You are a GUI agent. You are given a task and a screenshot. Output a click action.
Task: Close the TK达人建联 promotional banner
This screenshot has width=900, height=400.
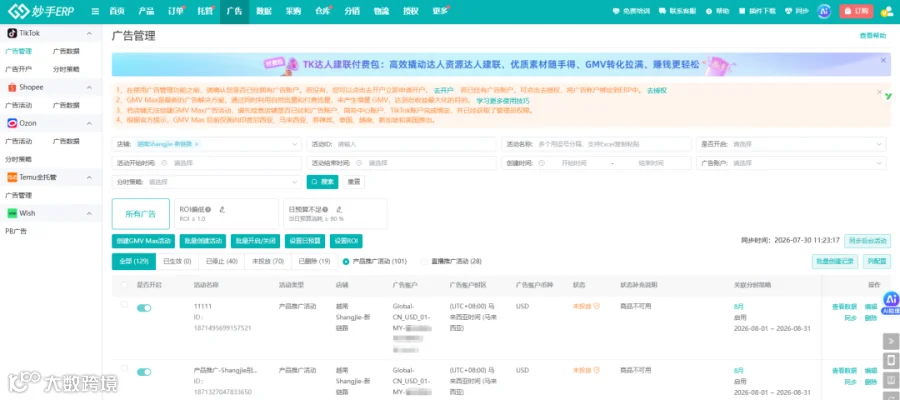pyautogui.click(x=883, y=60)
